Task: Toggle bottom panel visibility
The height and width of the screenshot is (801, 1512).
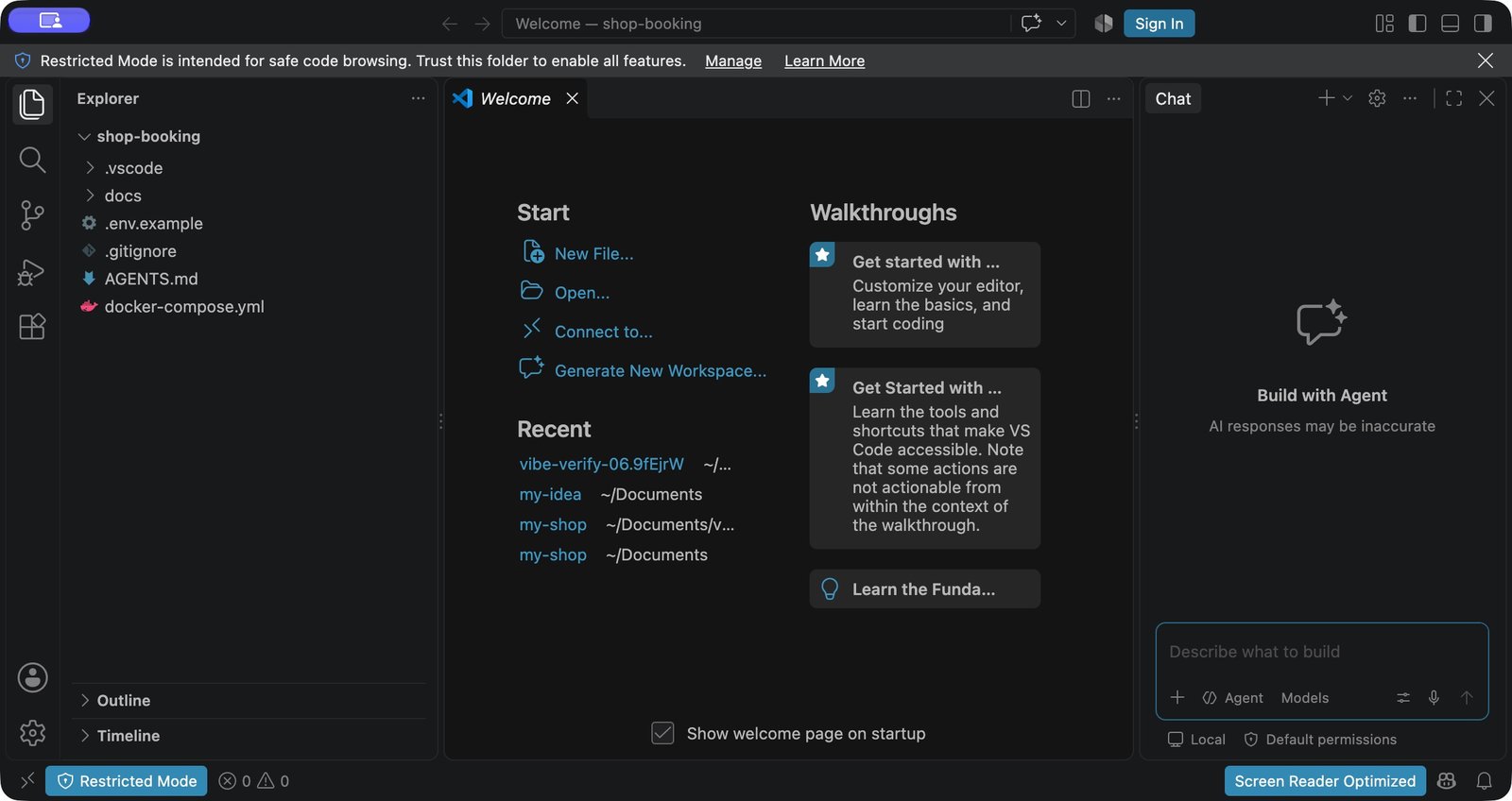Action: pos(1451,24)
